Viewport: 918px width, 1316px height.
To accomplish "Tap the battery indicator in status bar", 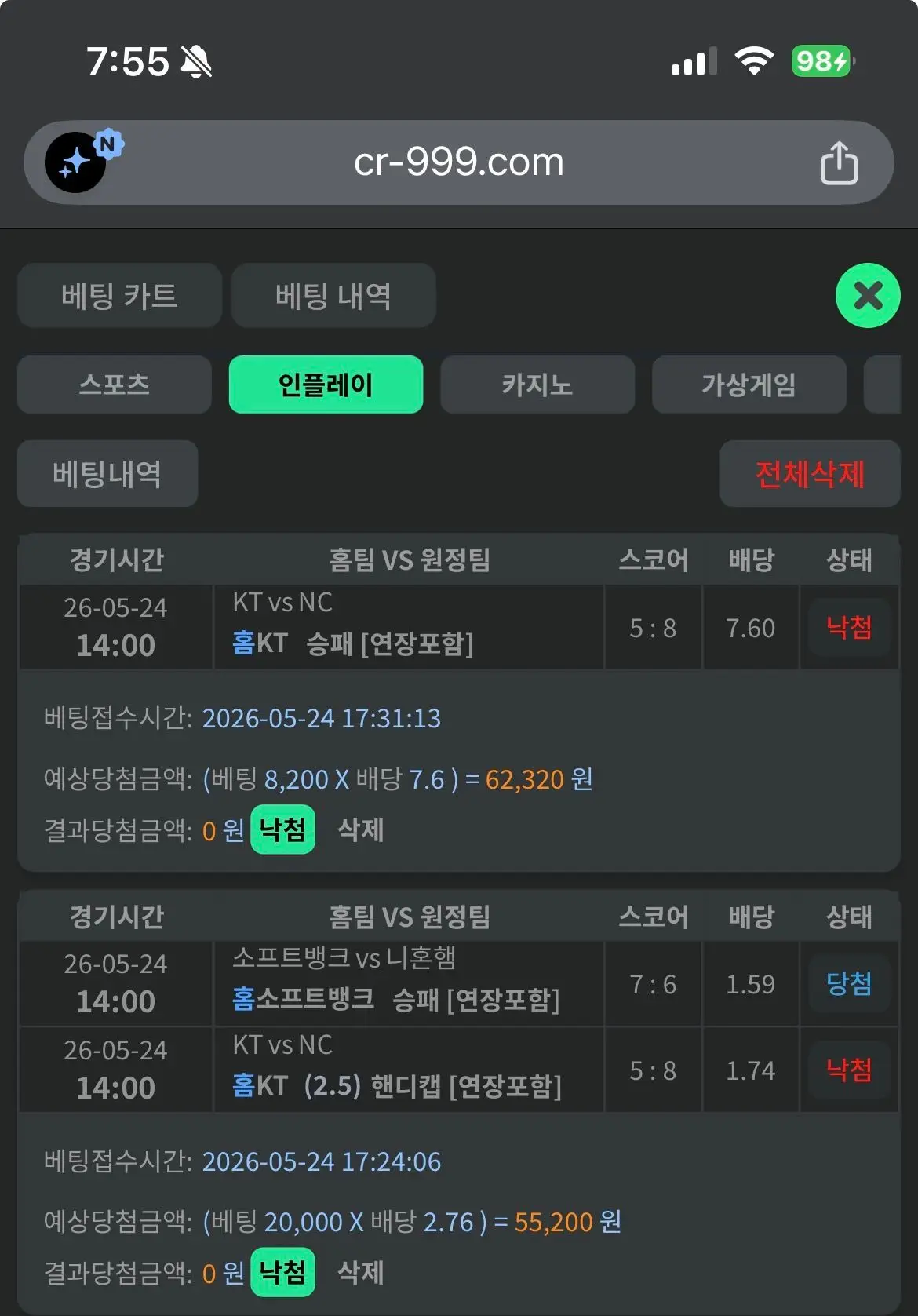I will 822,60.
